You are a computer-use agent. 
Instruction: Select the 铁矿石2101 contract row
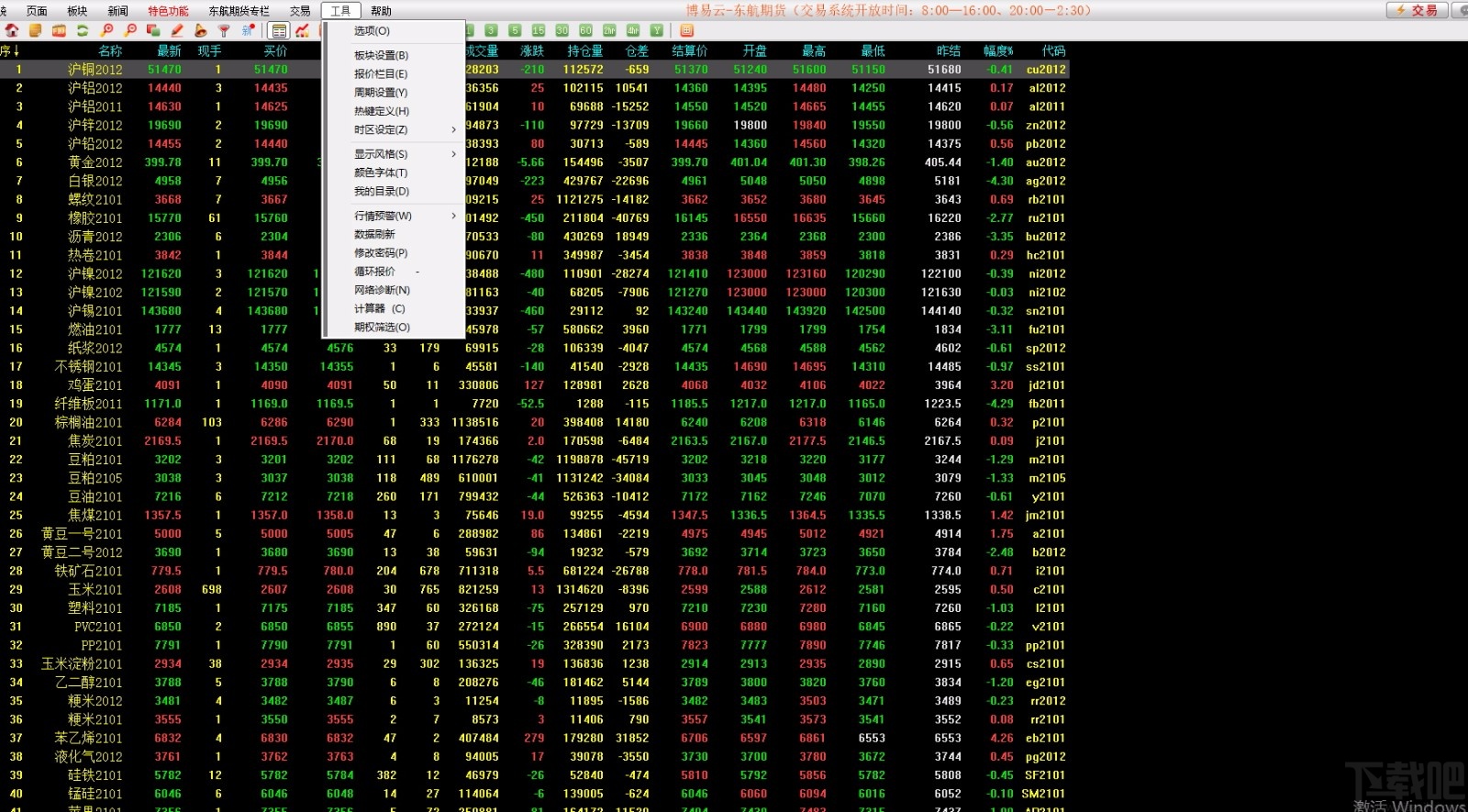point(535,571)
